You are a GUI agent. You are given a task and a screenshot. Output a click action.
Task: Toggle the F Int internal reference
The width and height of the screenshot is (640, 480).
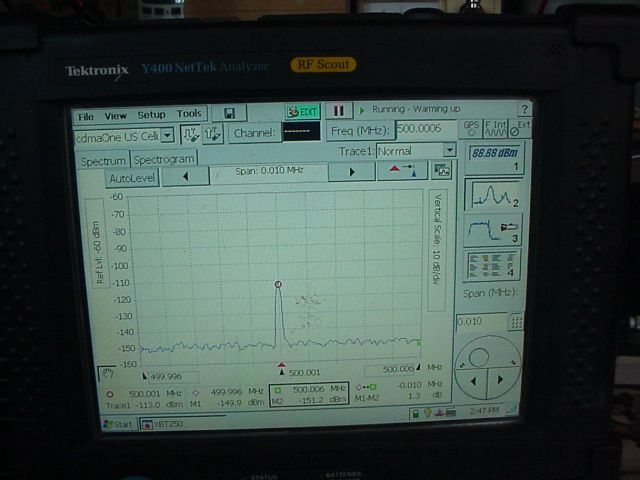click(496, 128)
